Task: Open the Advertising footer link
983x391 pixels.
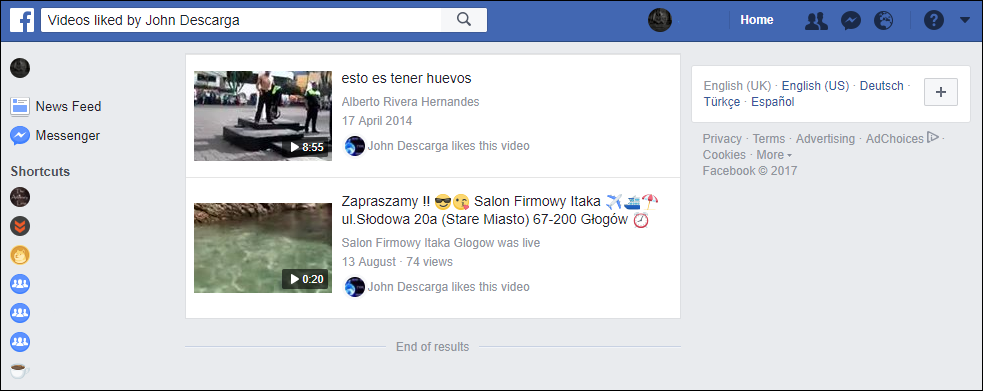Action: click(825, 138)
